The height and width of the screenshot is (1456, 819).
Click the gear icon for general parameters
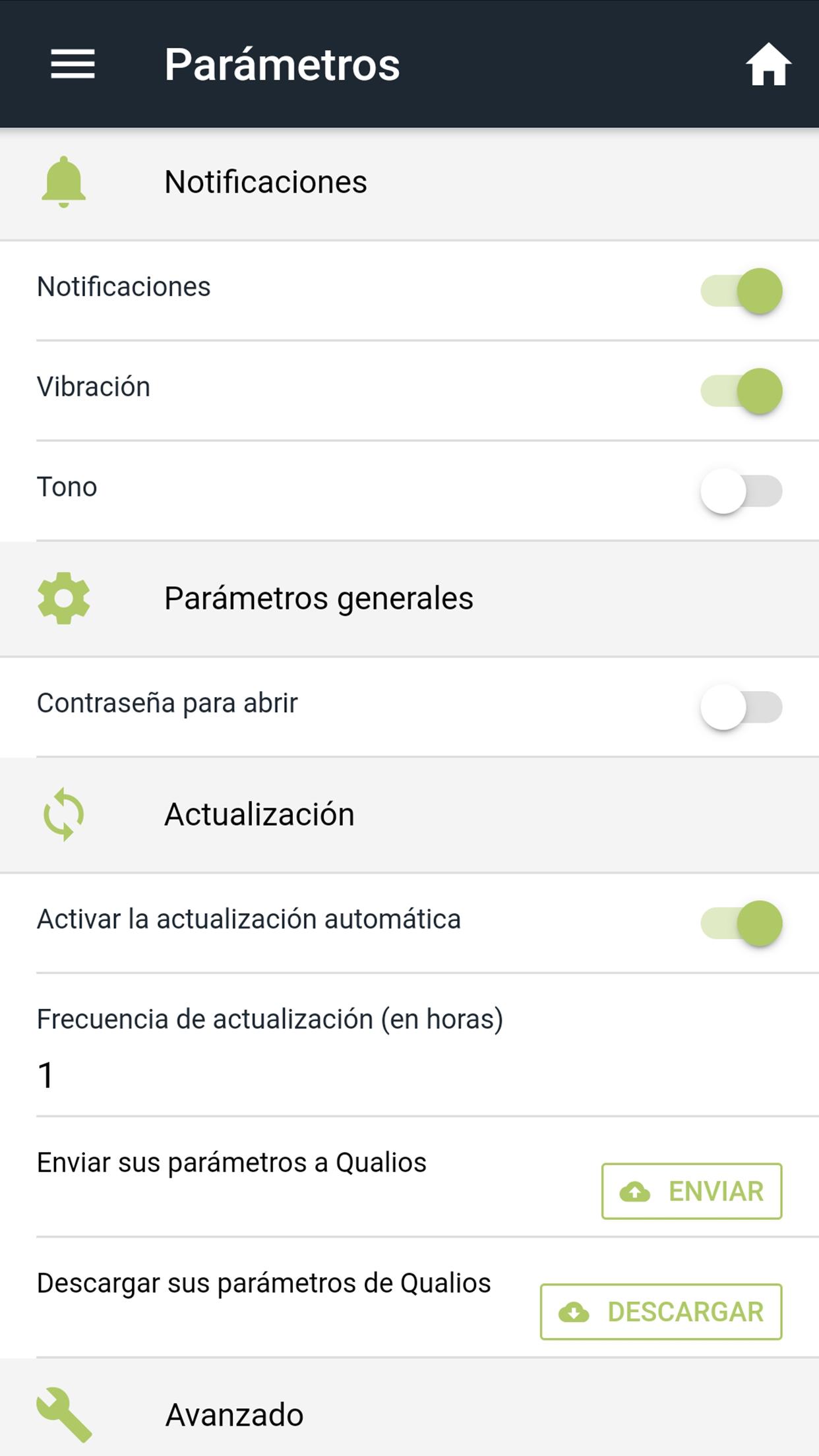(63, 598)
